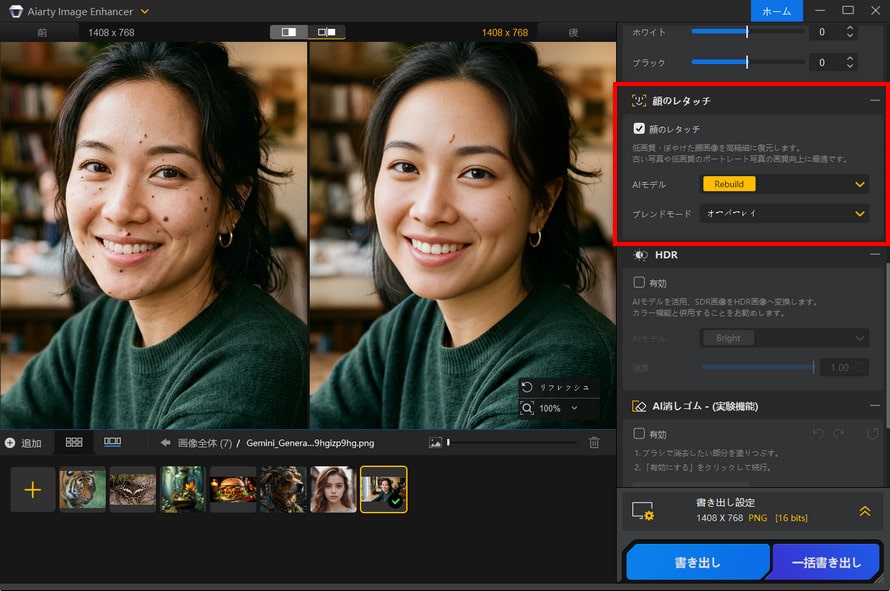Screen dimensions: 890x591
Task: Click the trash icon to delete image
Action: point(595,443)
